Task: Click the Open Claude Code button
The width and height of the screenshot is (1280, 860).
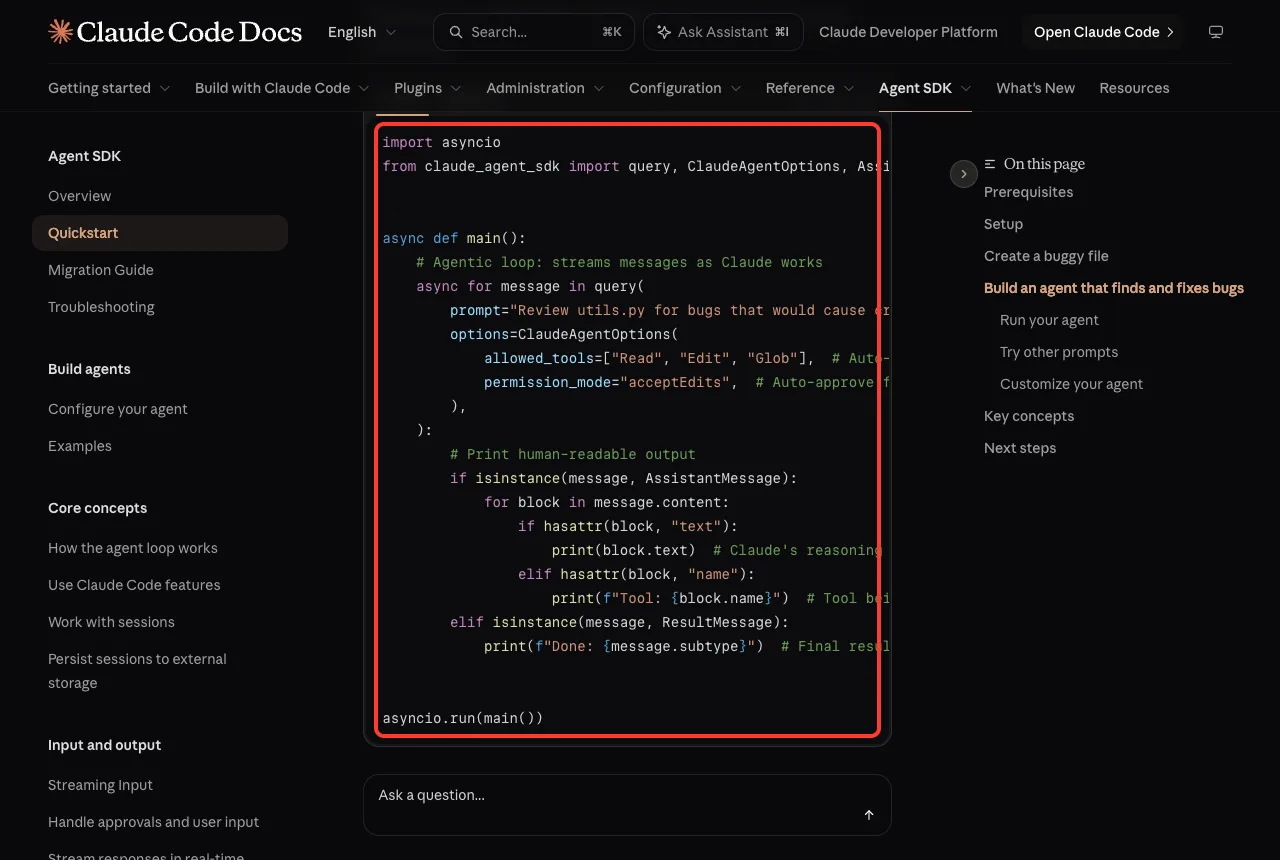Action: [x=1104, y=32]
